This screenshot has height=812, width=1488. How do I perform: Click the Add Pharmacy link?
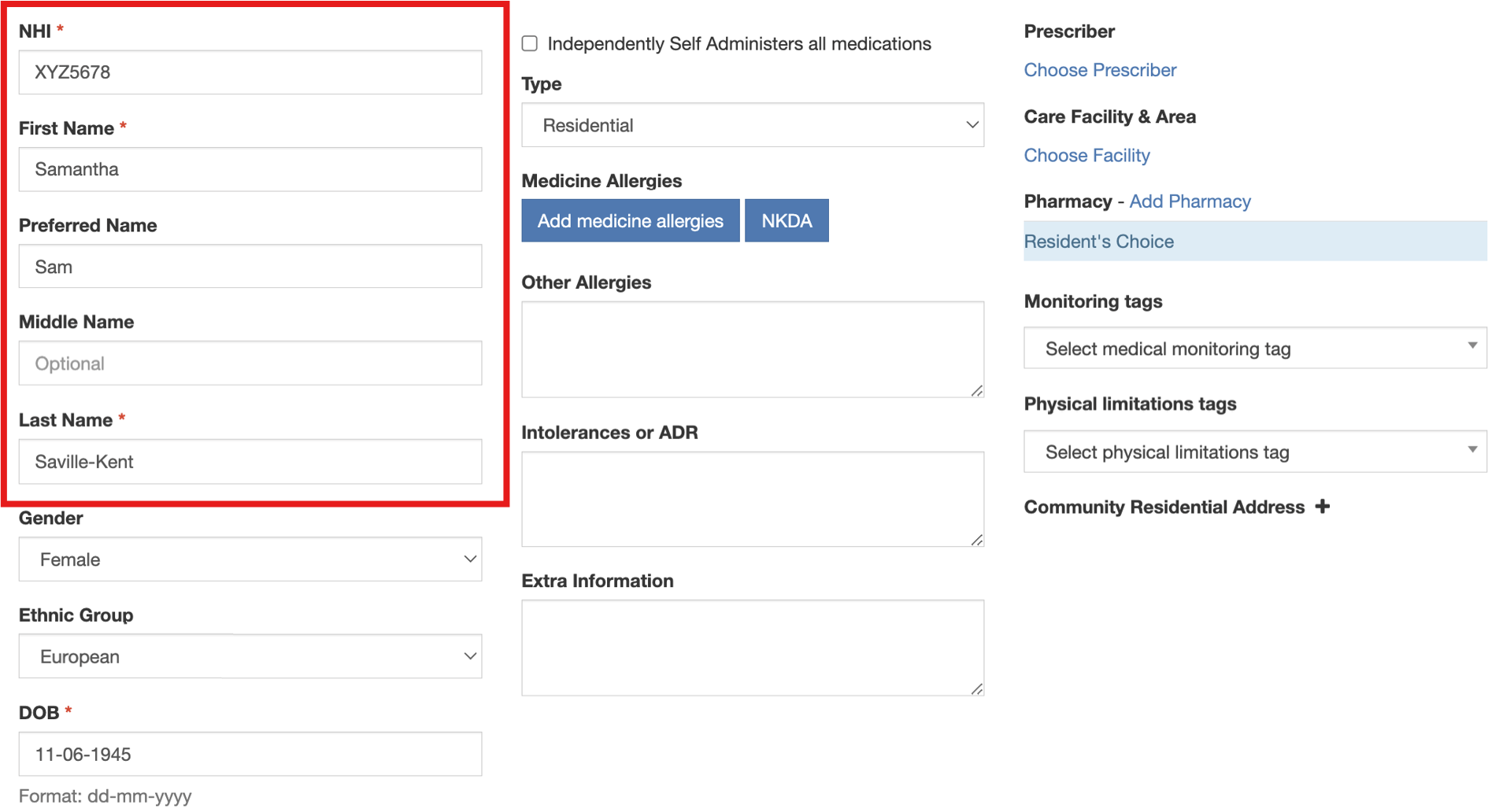(x=1190, y=201)
